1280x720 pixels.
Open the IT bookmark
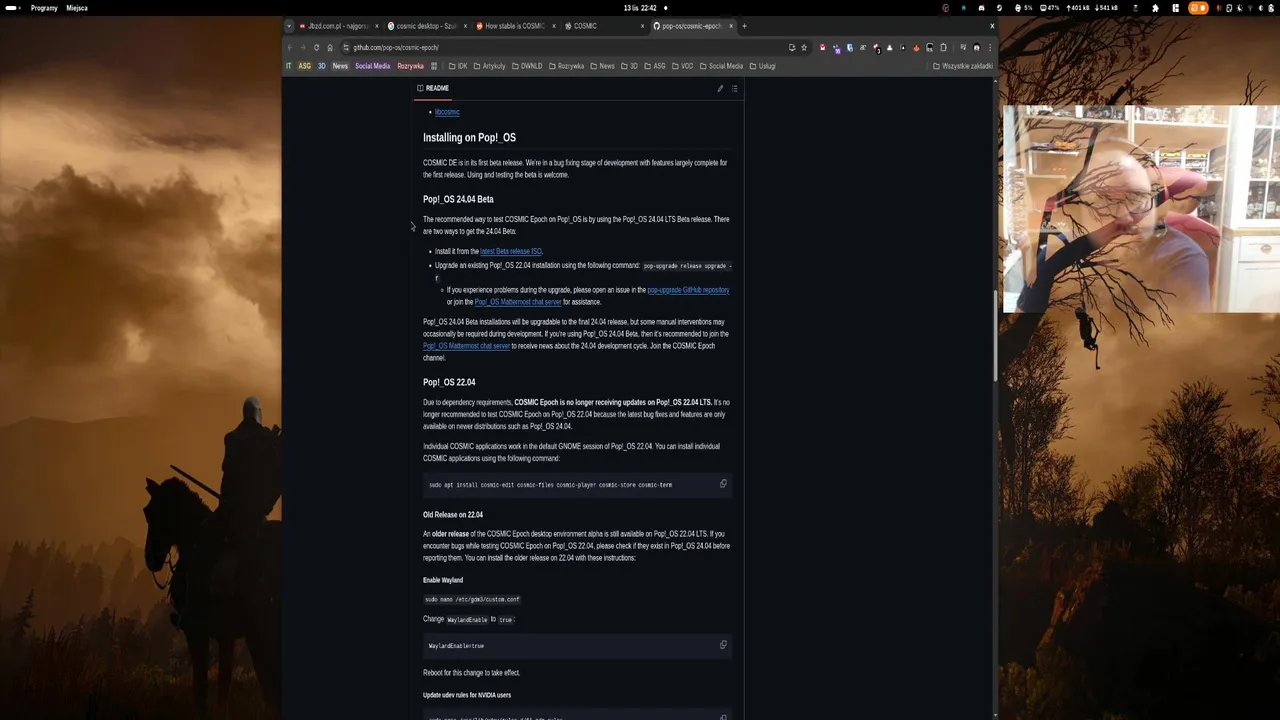click(289, 66)
